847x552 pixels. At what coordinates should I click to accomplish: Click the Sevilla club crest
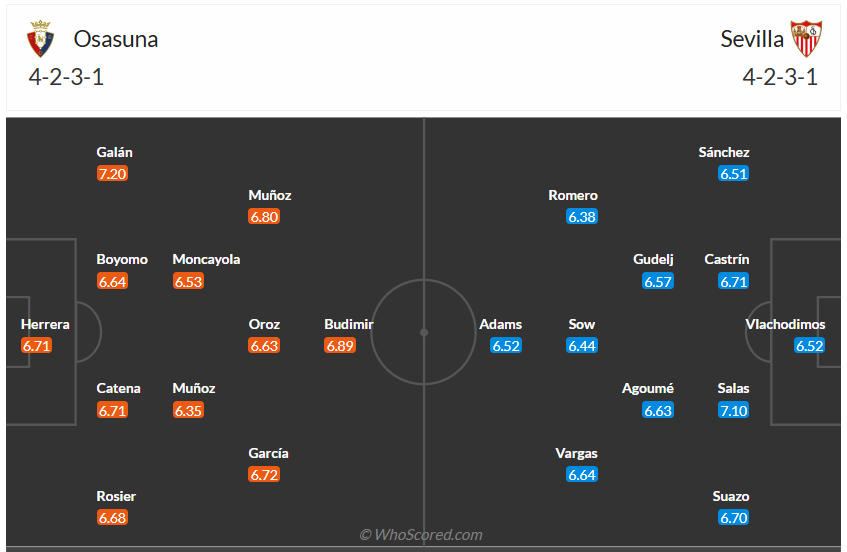[806, 39]
